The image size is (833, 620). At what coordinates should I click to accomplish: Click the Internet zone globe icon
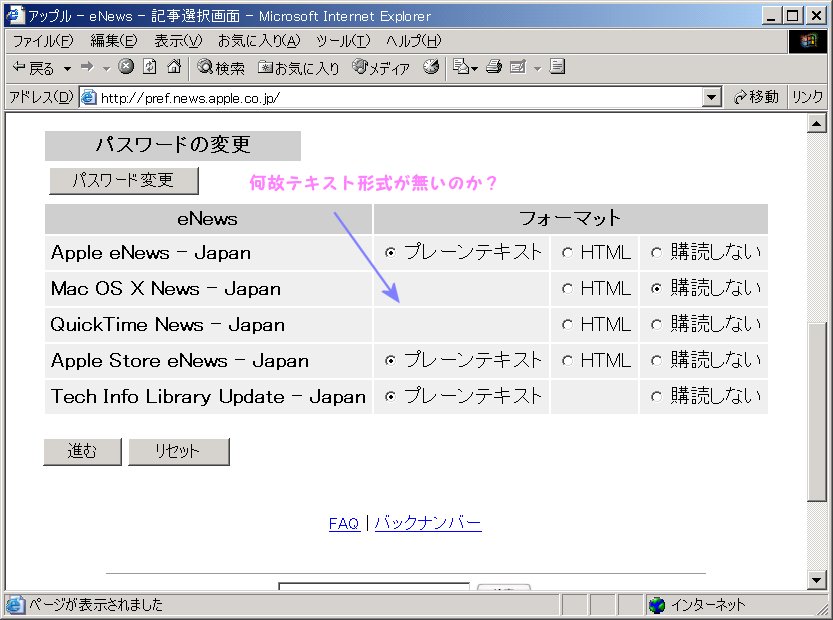(x=657, y=605)
